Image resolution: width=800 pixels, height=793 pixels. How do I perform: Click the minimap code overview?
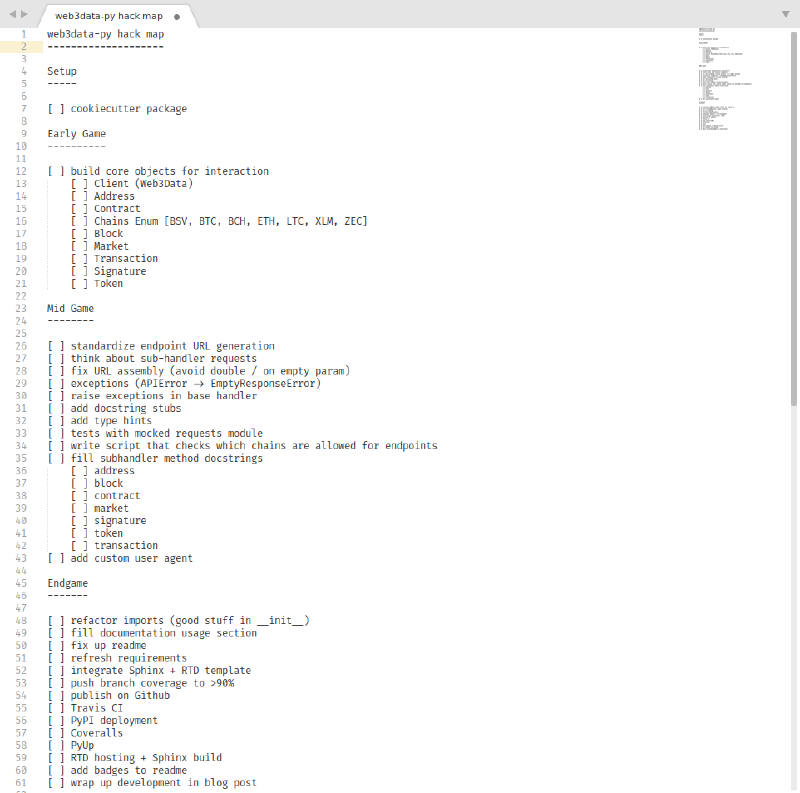point(724,79)
